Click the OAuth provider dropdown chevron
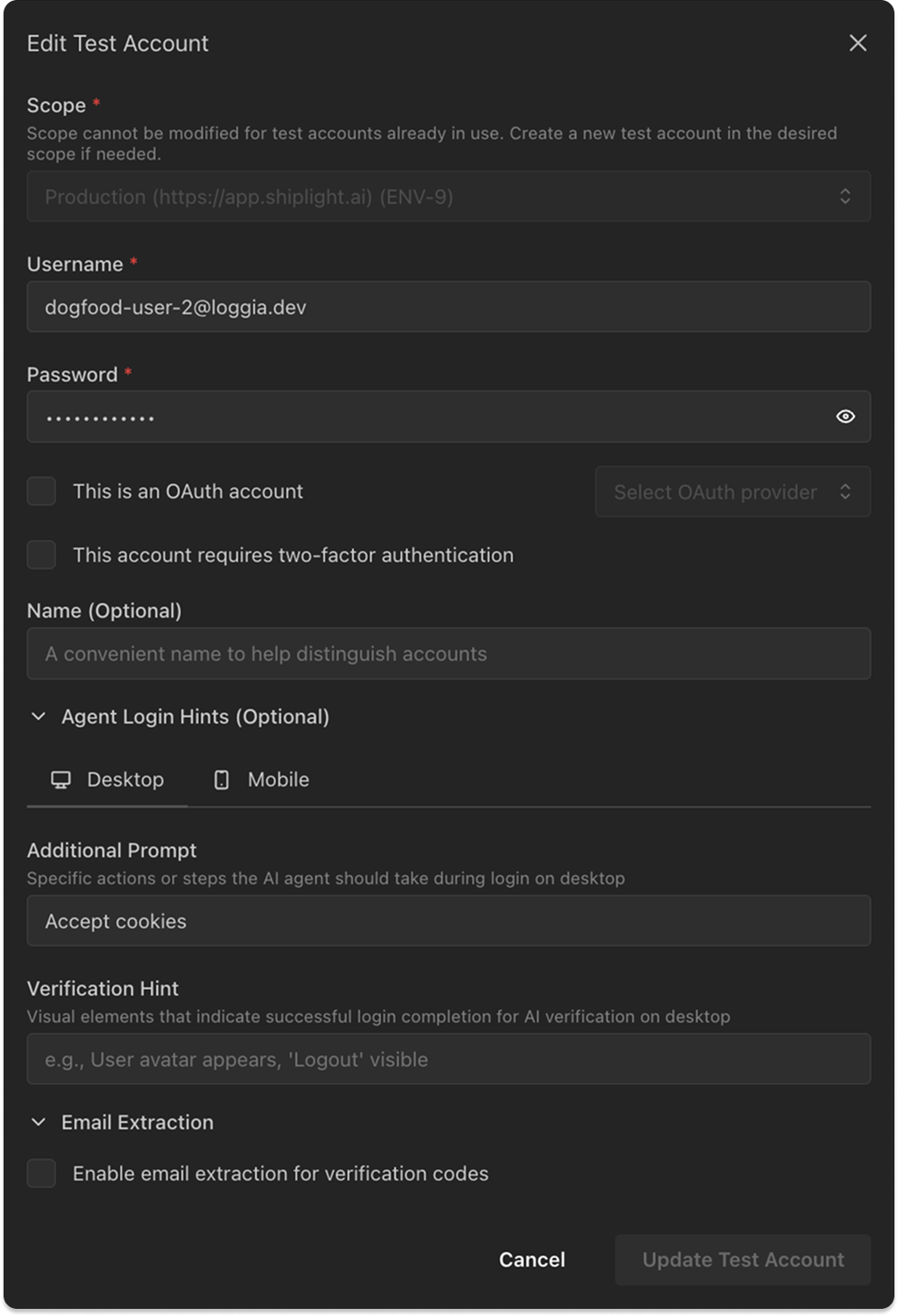The width and height of the screenshot is (898, 1316). coord(845,492)
